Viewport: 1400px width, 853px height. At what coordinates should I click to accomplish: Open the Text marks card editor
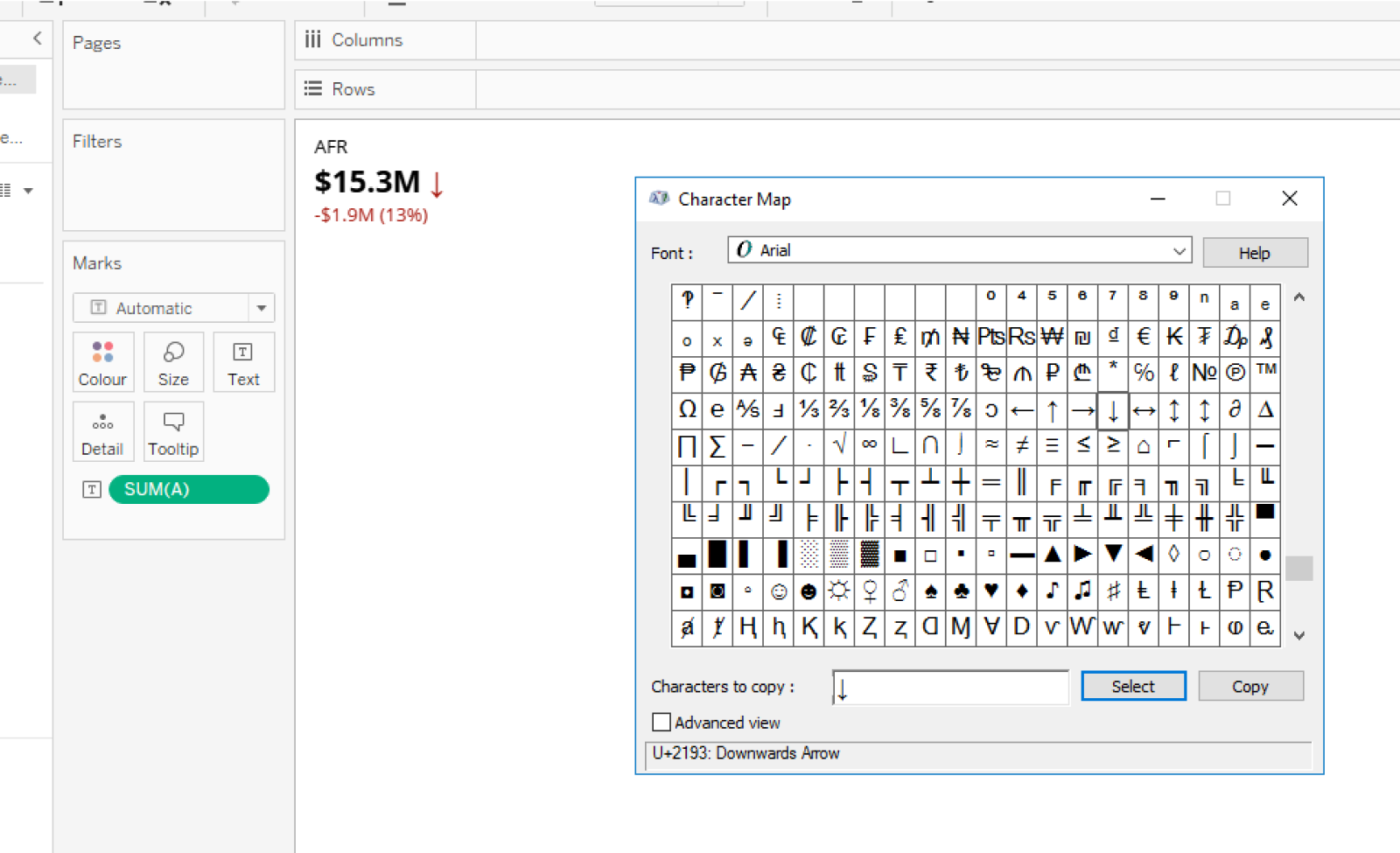pos(243,362)
